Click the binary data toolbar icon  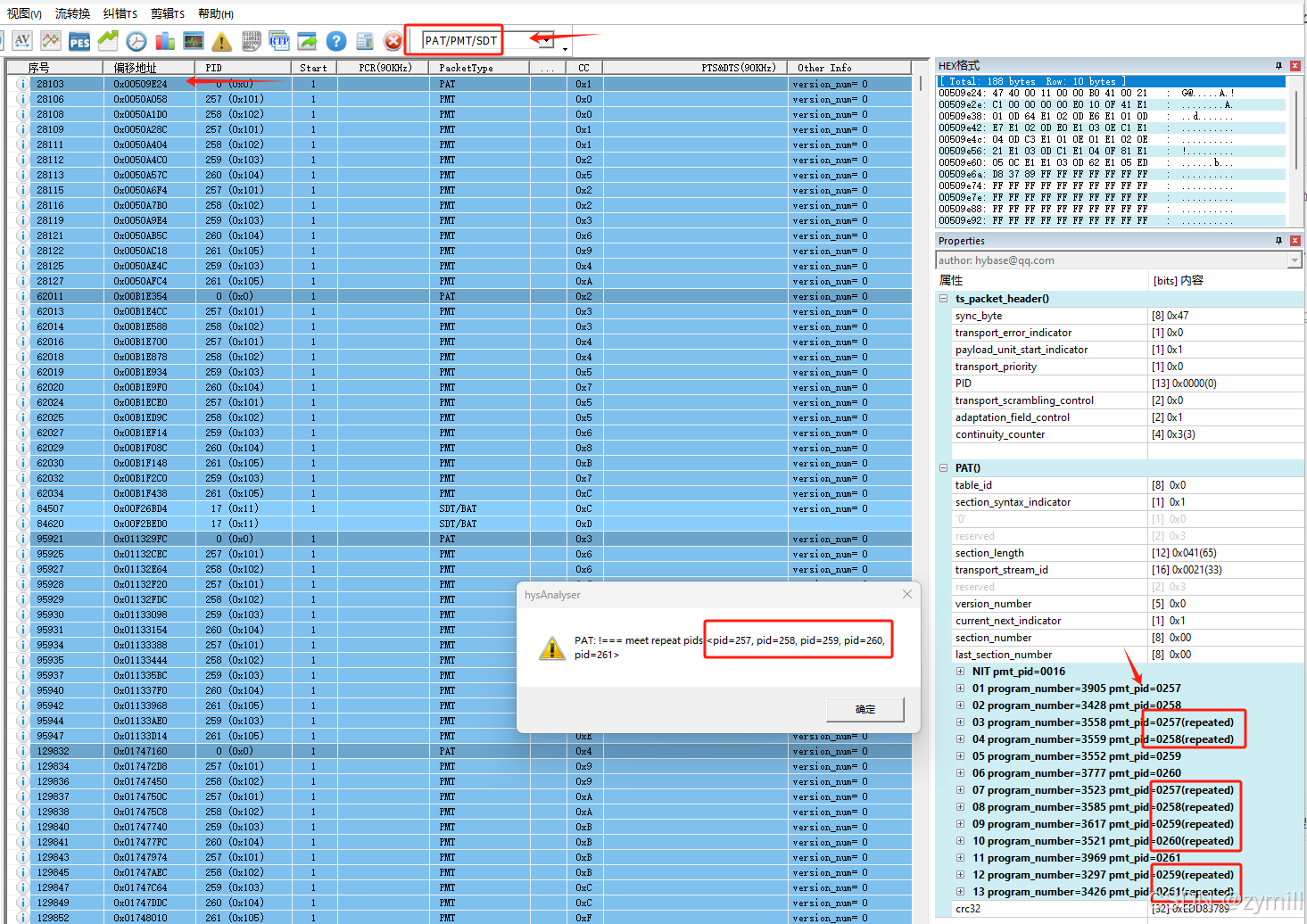tap(251, 41)
